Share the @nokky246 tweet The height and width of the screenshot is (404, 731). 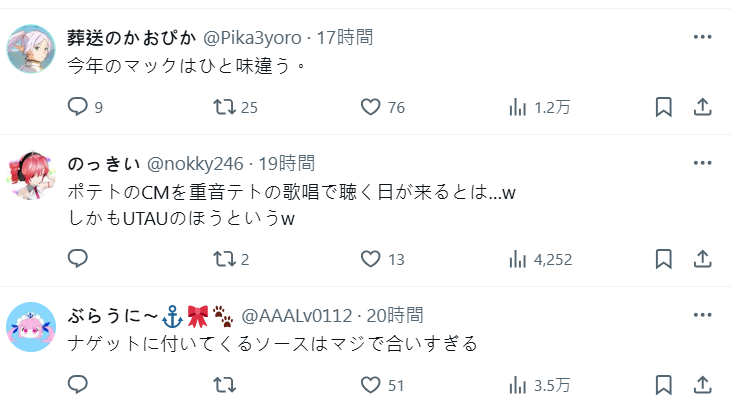click(703, 259)
